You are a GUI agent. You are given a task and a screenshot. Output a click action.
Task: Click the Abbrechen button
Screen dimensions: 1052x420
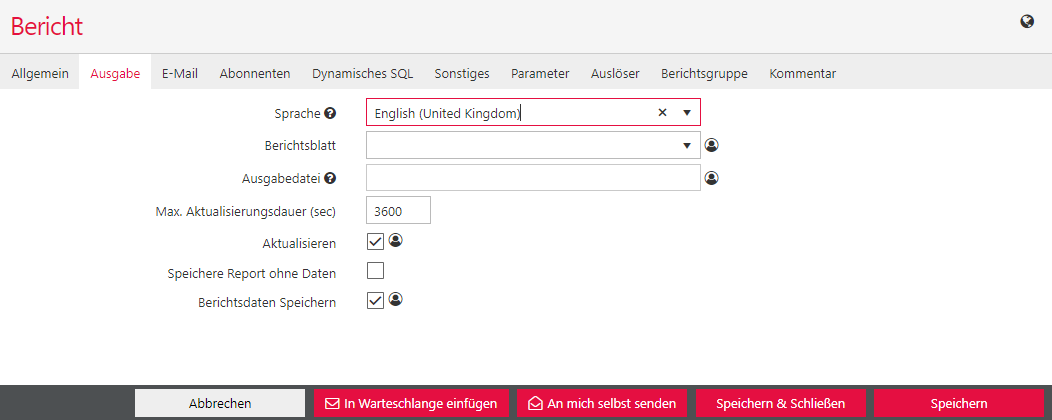click(220, 403)
